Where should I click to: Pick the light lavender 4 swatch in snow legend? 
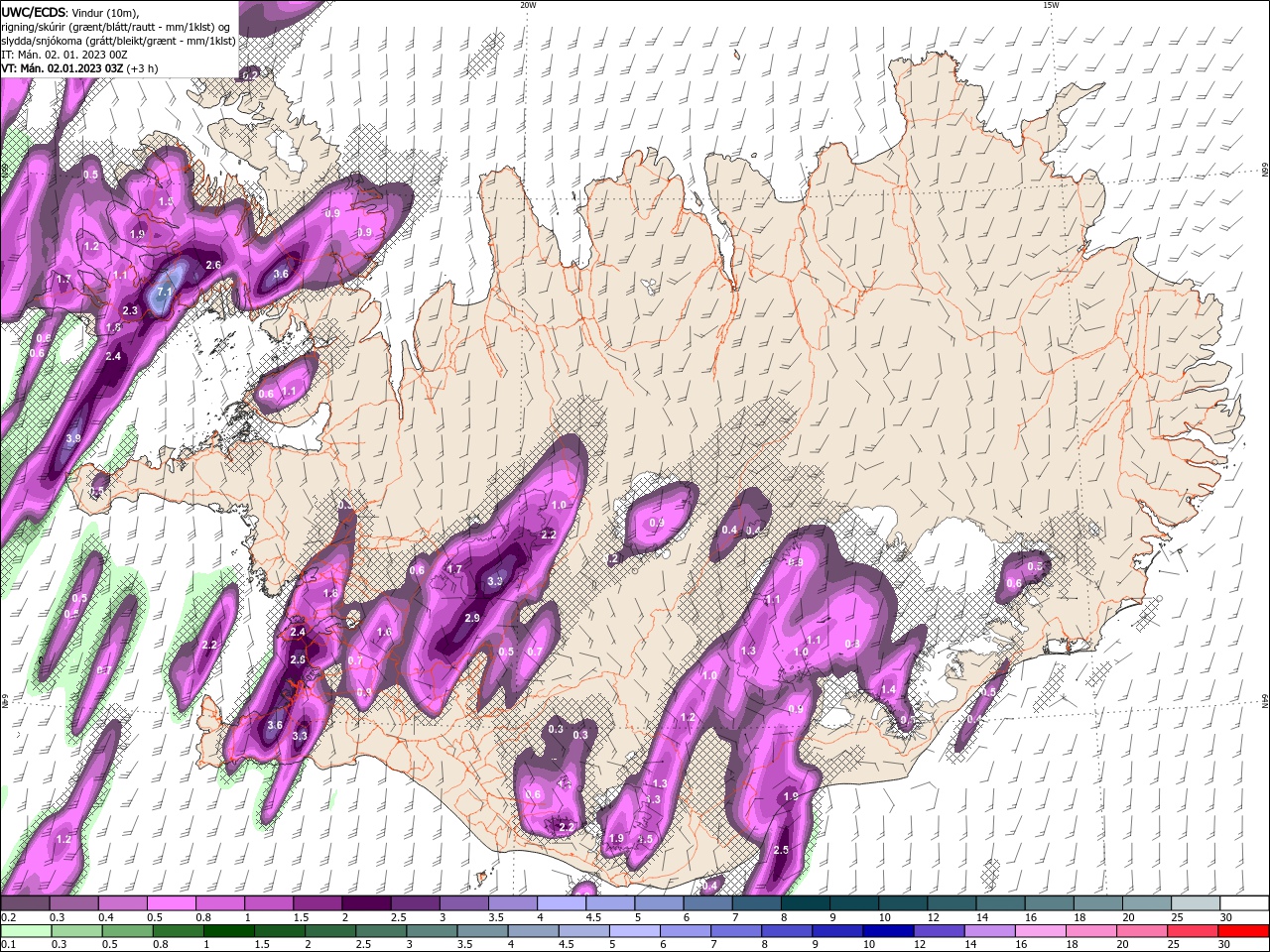562,903
